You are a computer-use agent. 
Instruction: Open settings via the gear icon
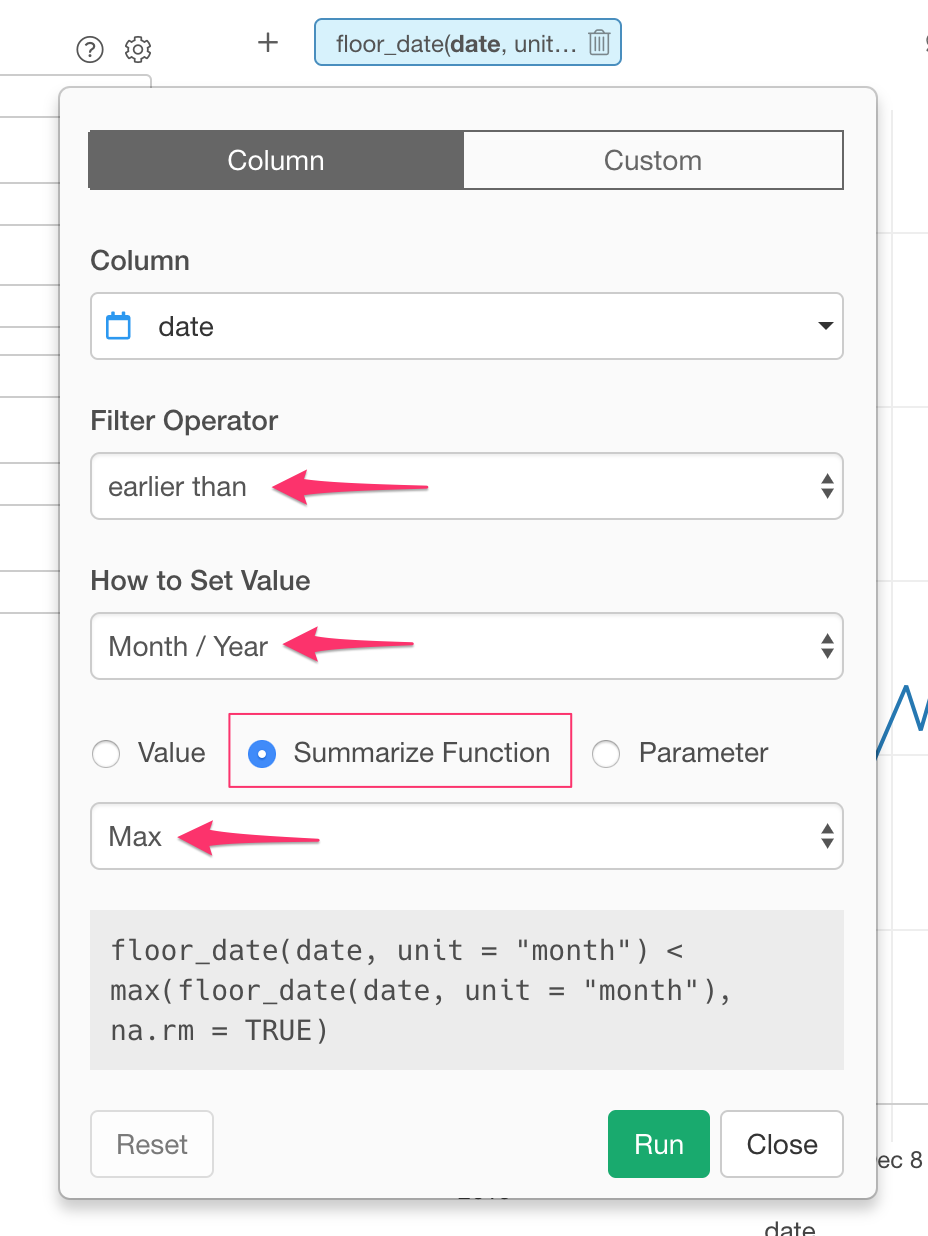[138, 49]
